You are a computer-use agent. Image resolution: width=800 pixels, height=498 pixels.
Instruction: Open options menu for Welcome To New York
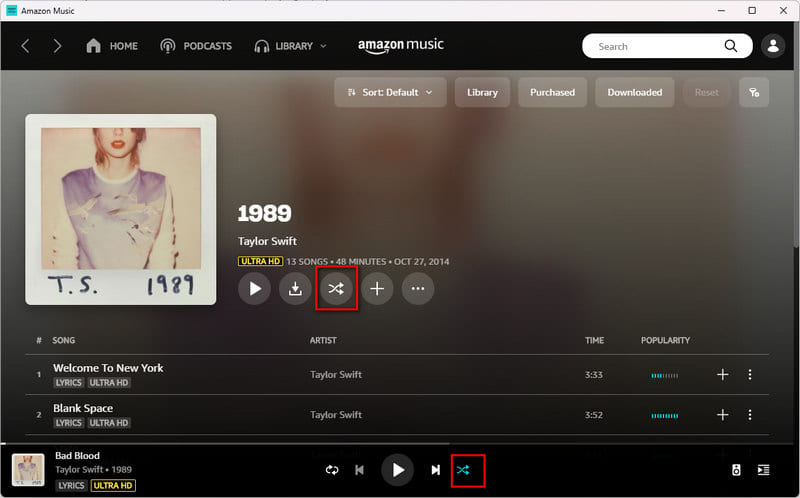coord(749,375)
